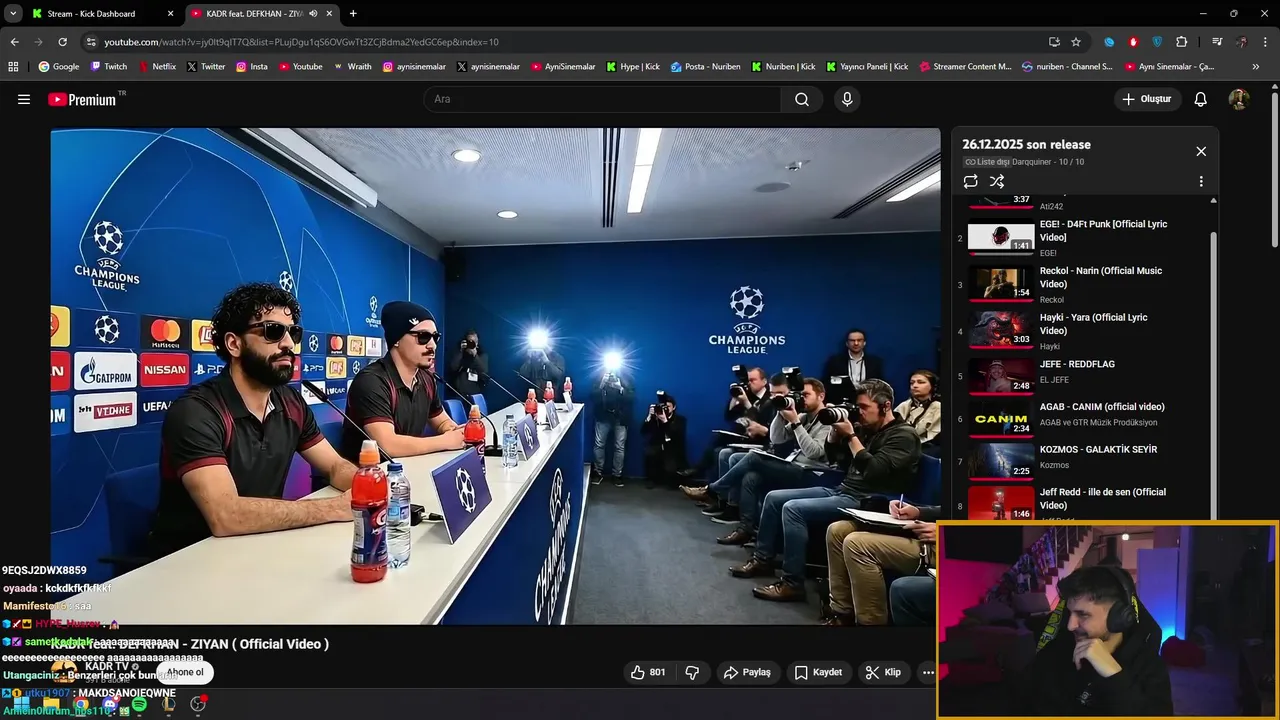Start voice search with the microphone icon
Viewport: 1280px width, 720px height.
pyautogui.click(x=847, y=99)
